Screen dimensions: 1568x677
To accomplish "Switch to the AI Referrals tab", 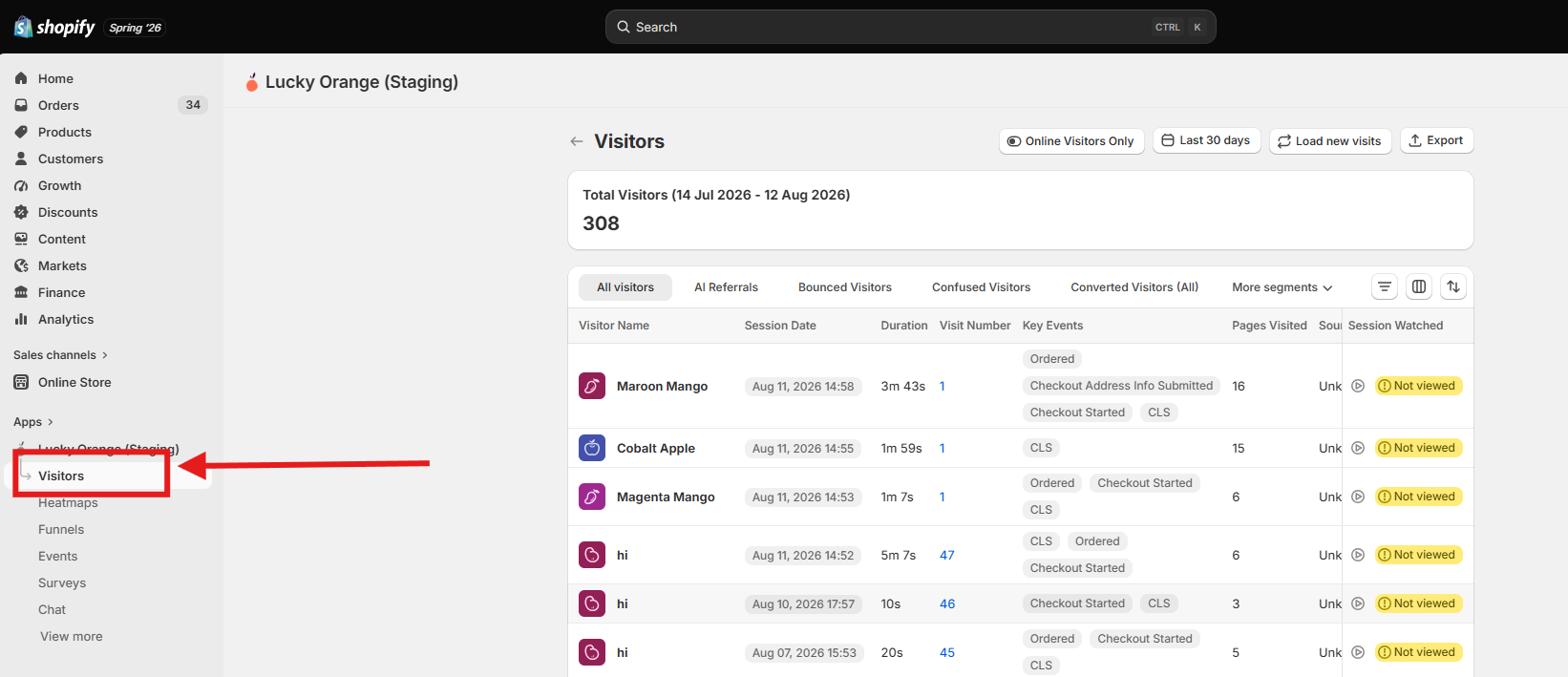I will point(726,287).
